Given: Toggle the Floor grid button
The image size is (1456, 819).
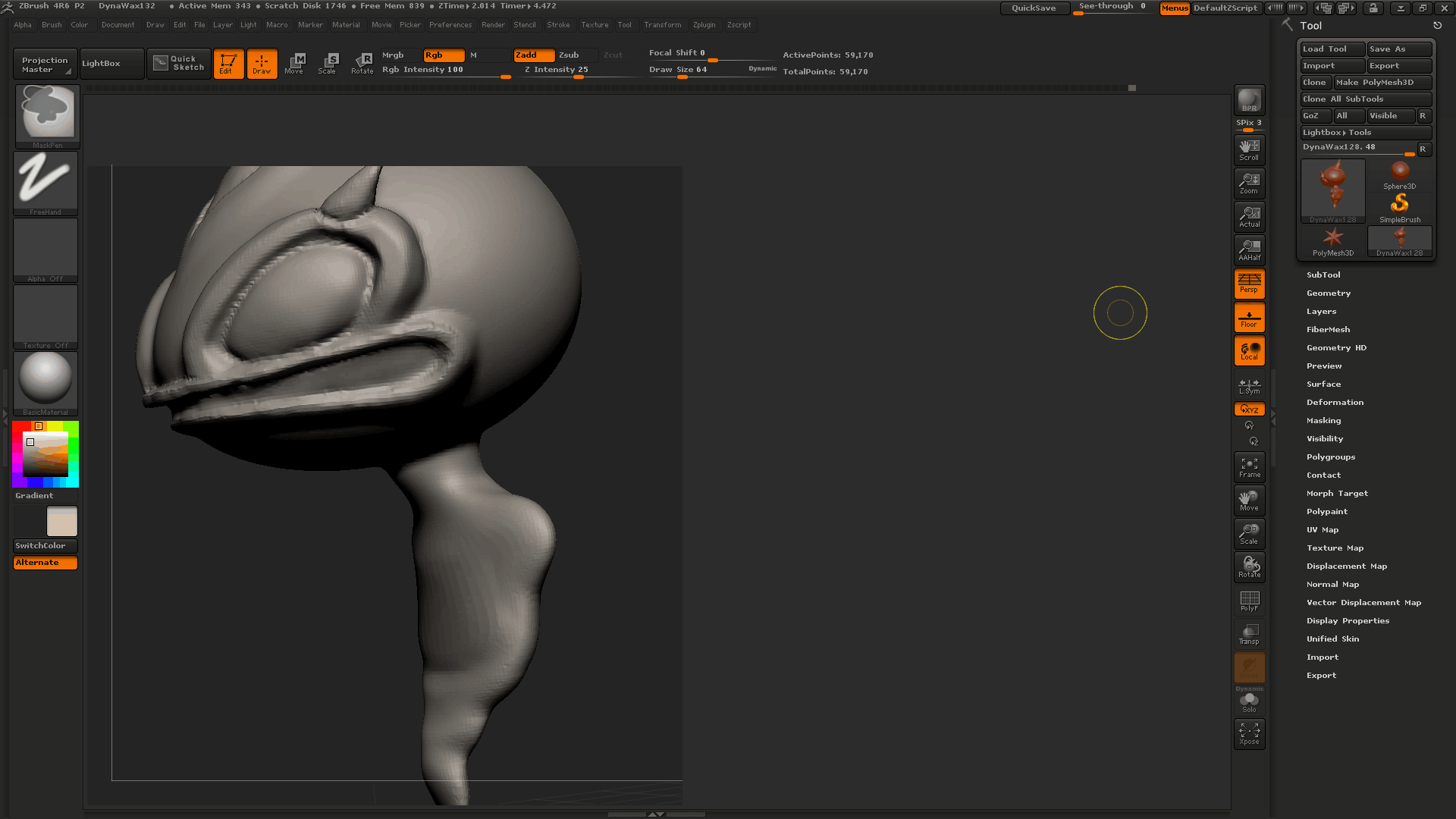Looking at the screenshot, I should [1249, 318].
